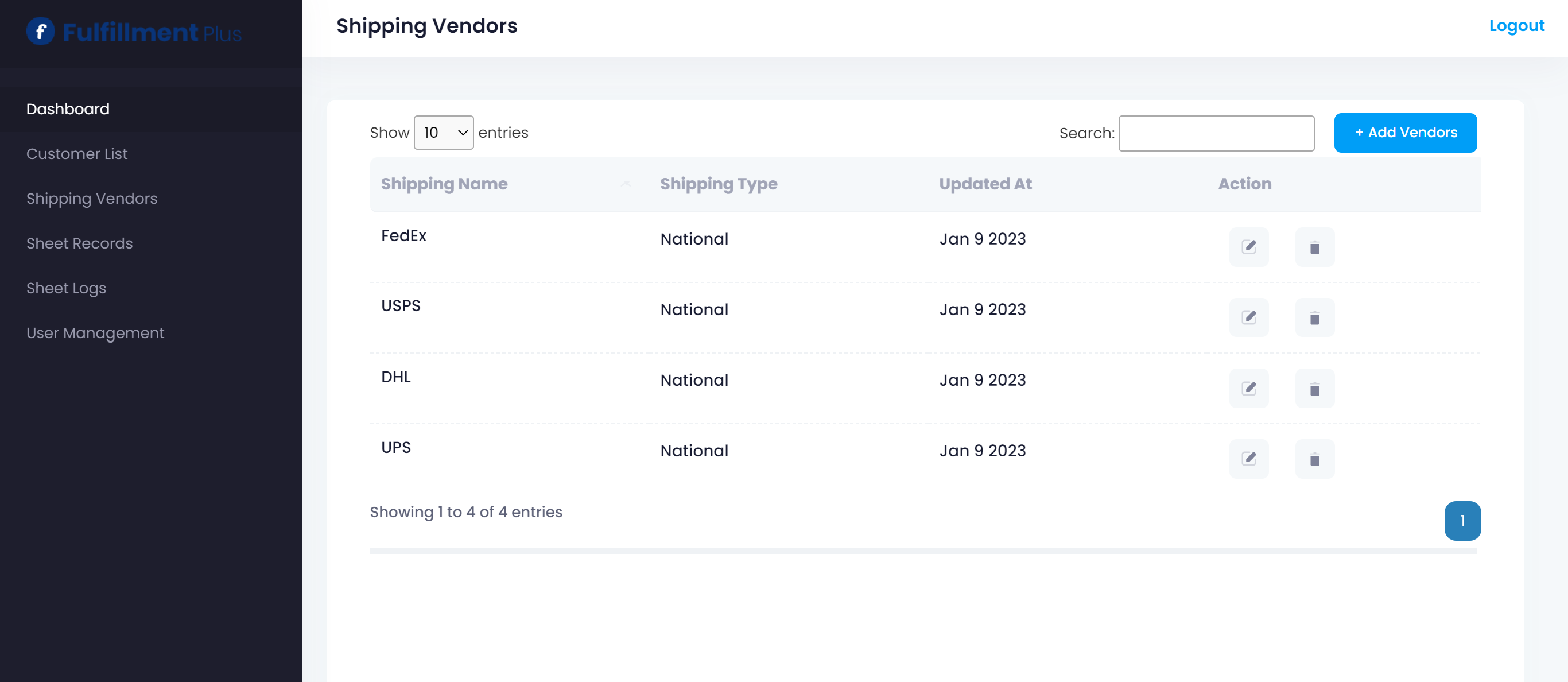The image size is (1568, 682).
Task: Sort by Shipping Type column
Action: pos(788,184)
